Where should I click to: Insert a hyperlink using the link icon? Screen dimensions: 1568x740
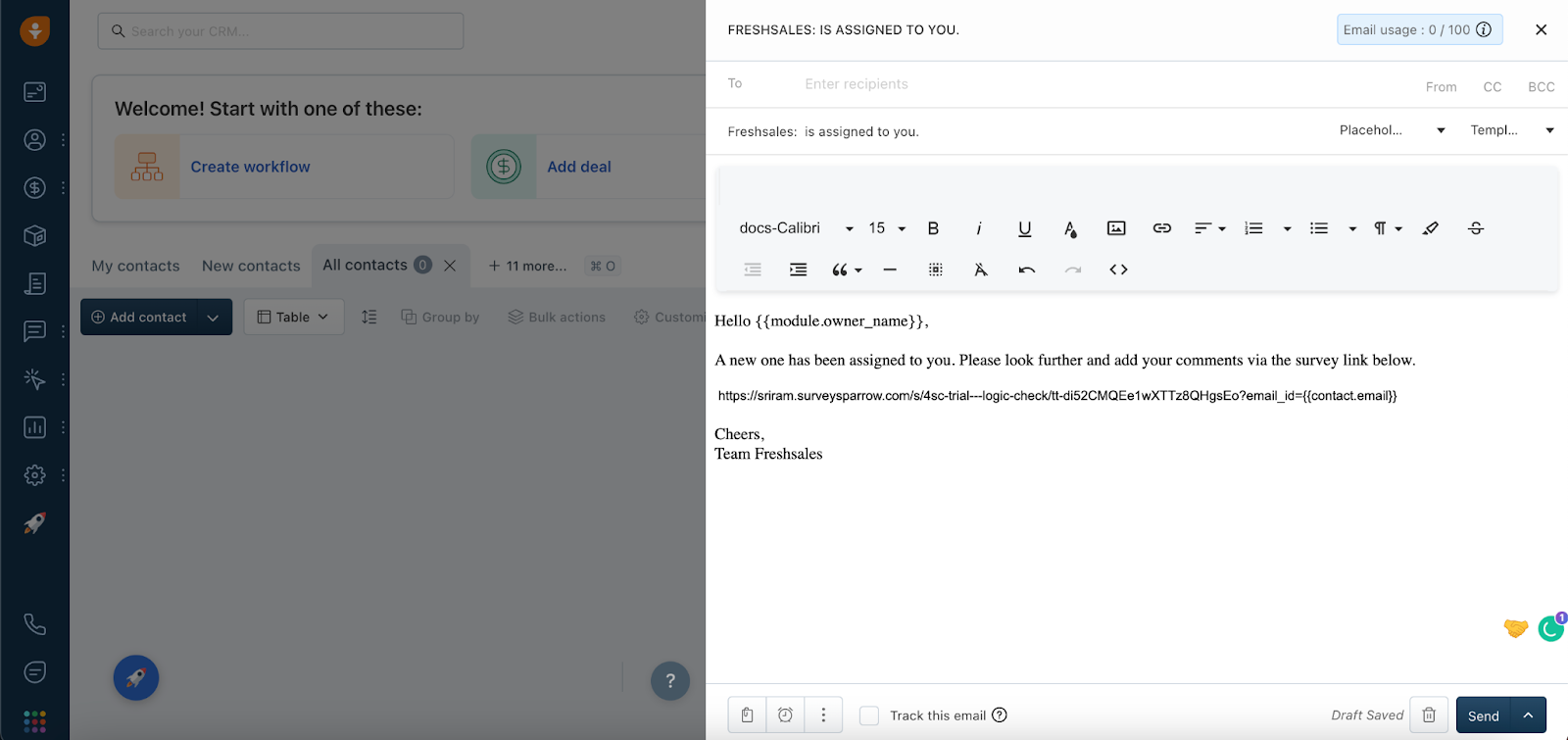[1161, 228]
